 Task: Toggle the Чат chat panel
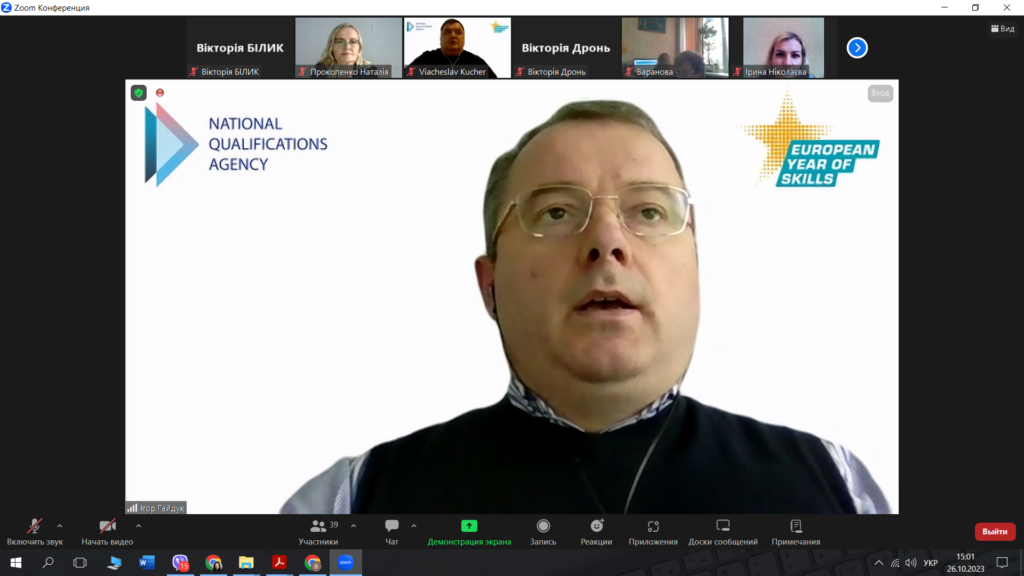[x=392, y=527]
